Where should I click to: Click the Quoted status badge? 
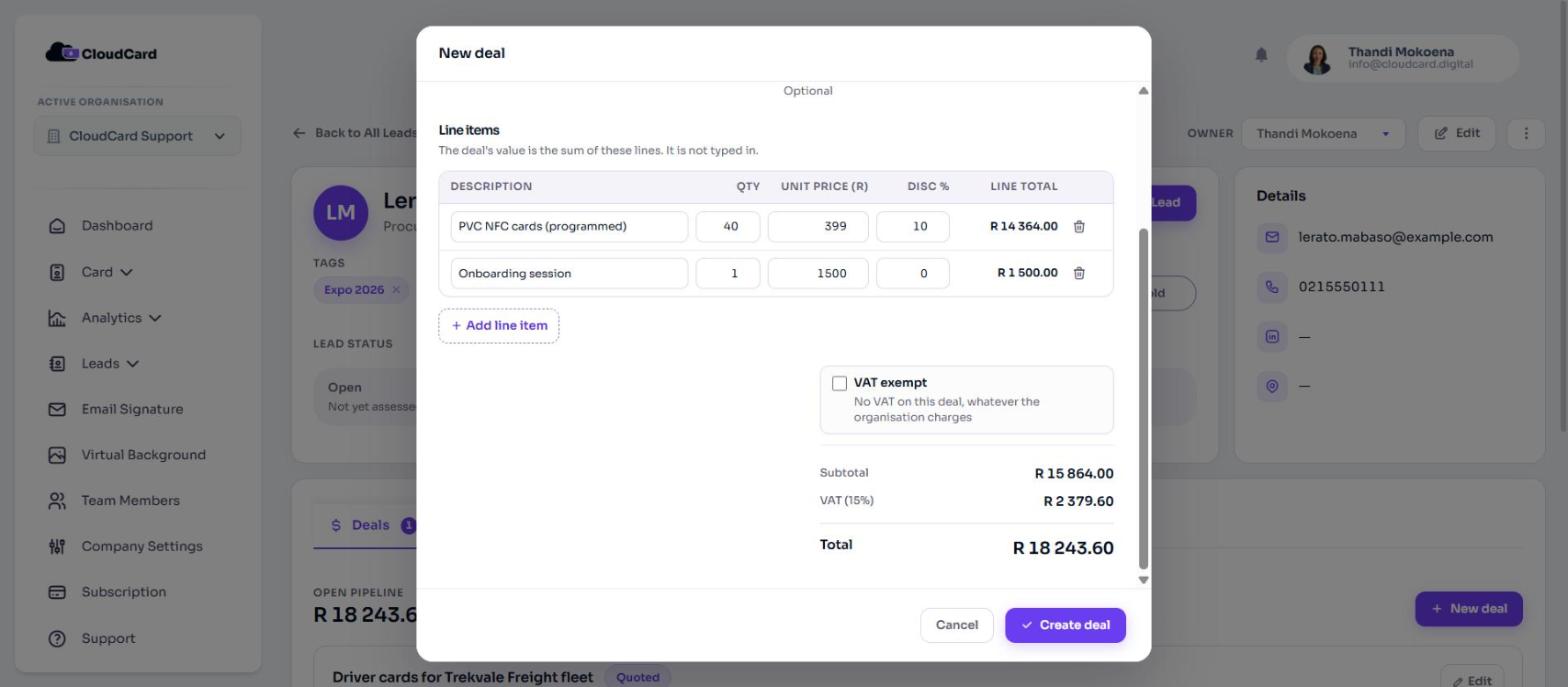pos(637,677)
